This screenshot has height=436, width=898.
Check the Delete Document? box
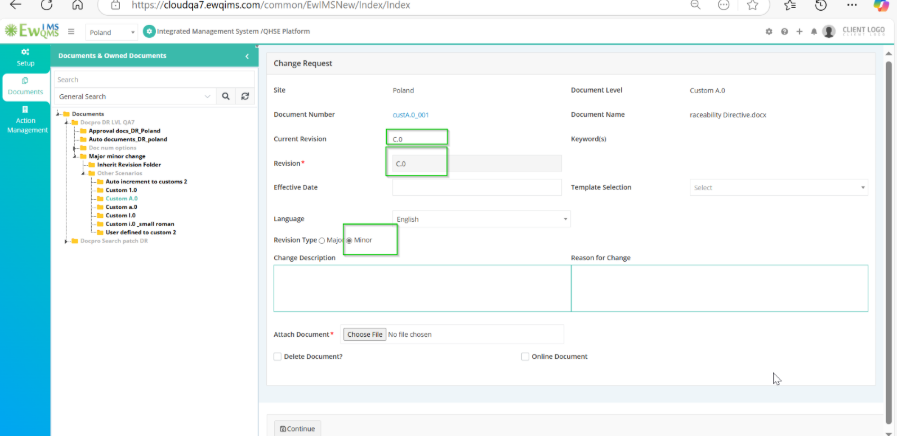click(x=278, y=356)
